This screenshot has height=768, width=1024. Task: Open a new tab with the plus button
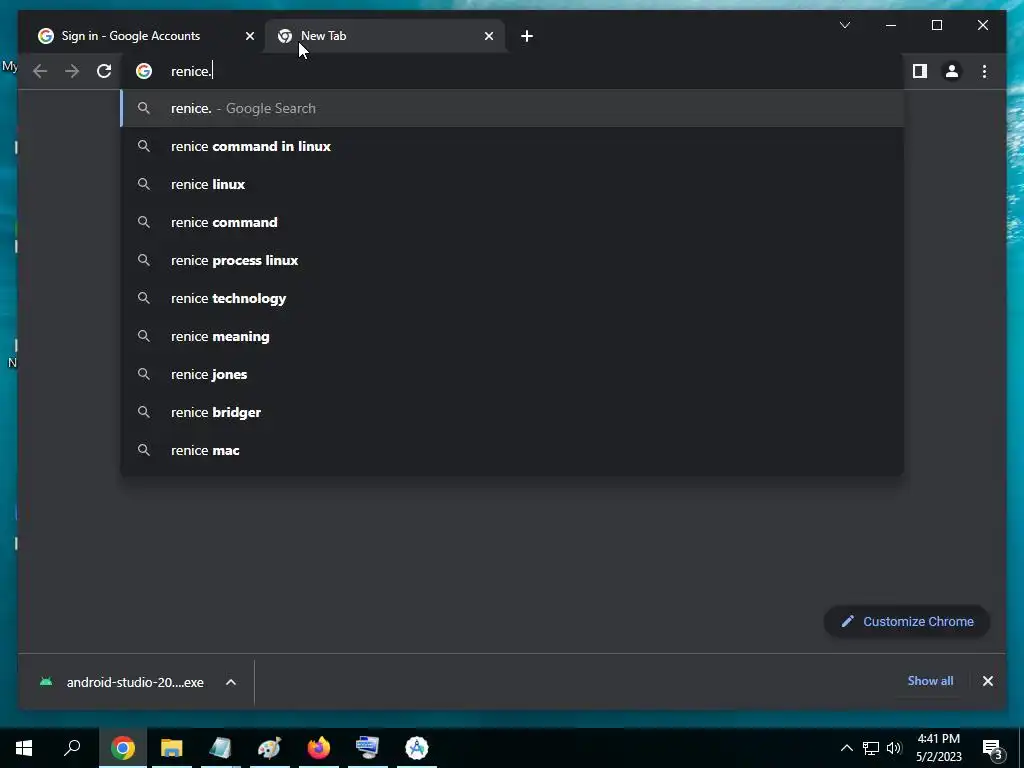pos(527,36)
